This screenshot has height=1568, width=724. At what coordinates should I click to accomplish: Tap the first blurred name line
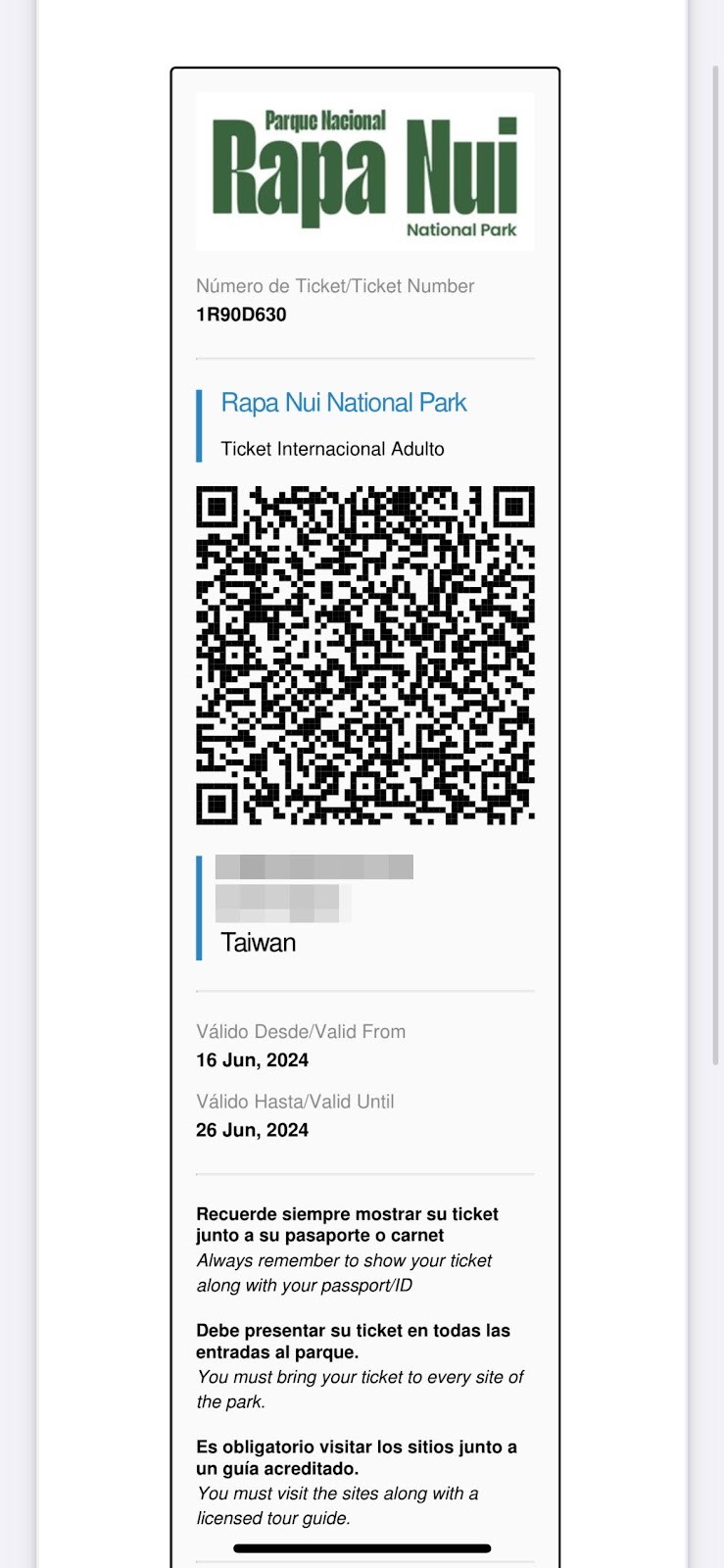click(314, 866)
